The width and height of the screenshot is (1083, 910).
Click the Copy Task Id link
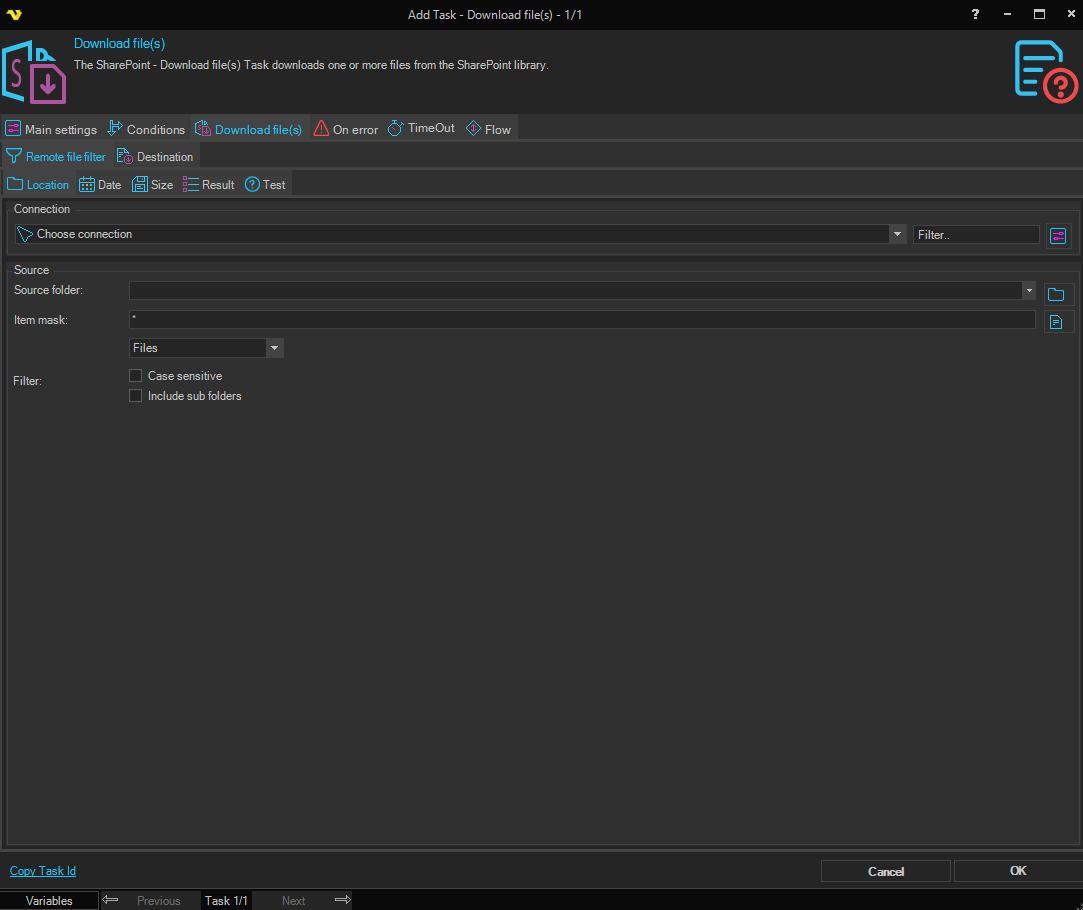pos(42,871)
